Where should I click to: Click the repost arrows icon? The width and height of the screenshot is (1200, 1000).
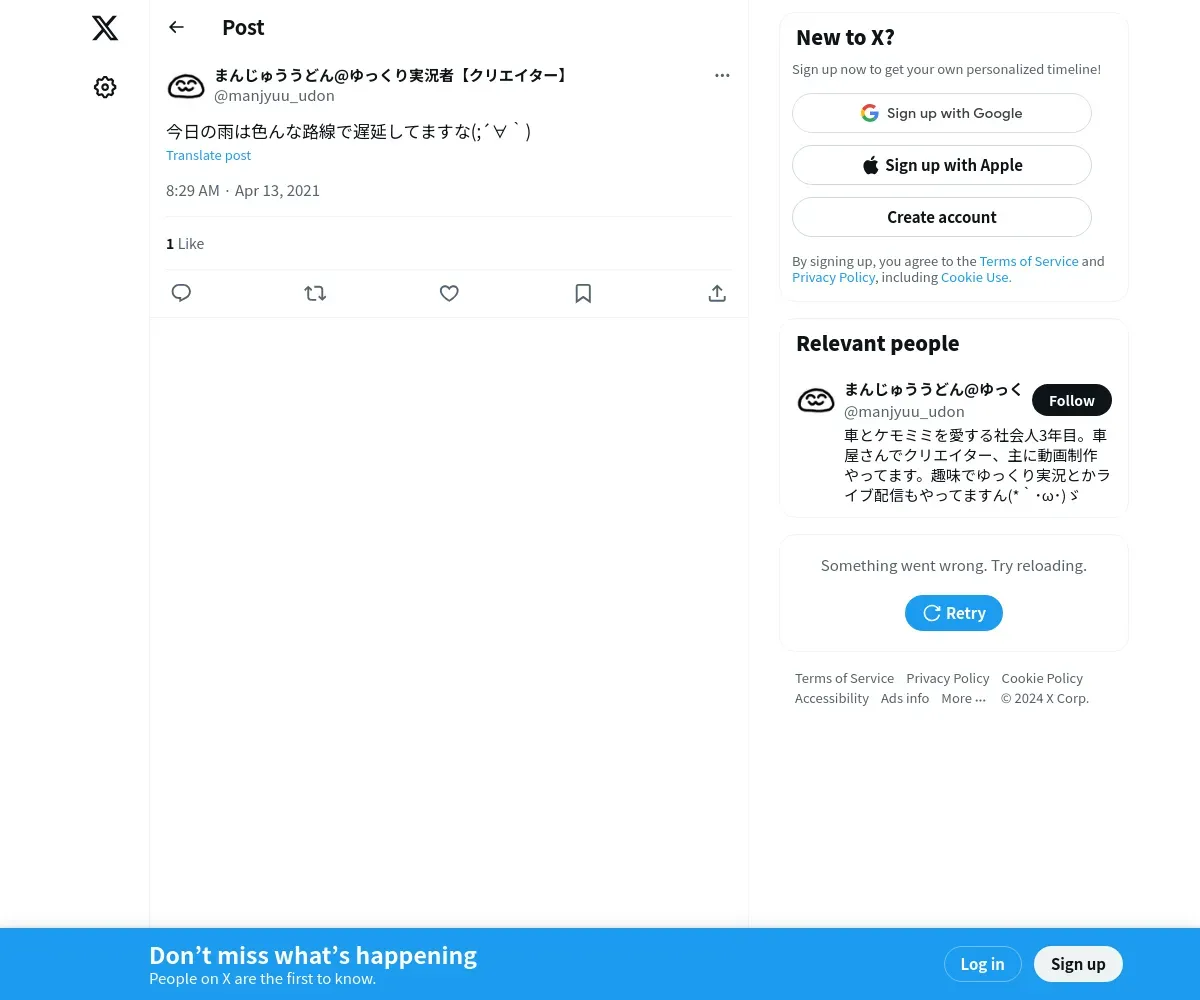(315, 293)
